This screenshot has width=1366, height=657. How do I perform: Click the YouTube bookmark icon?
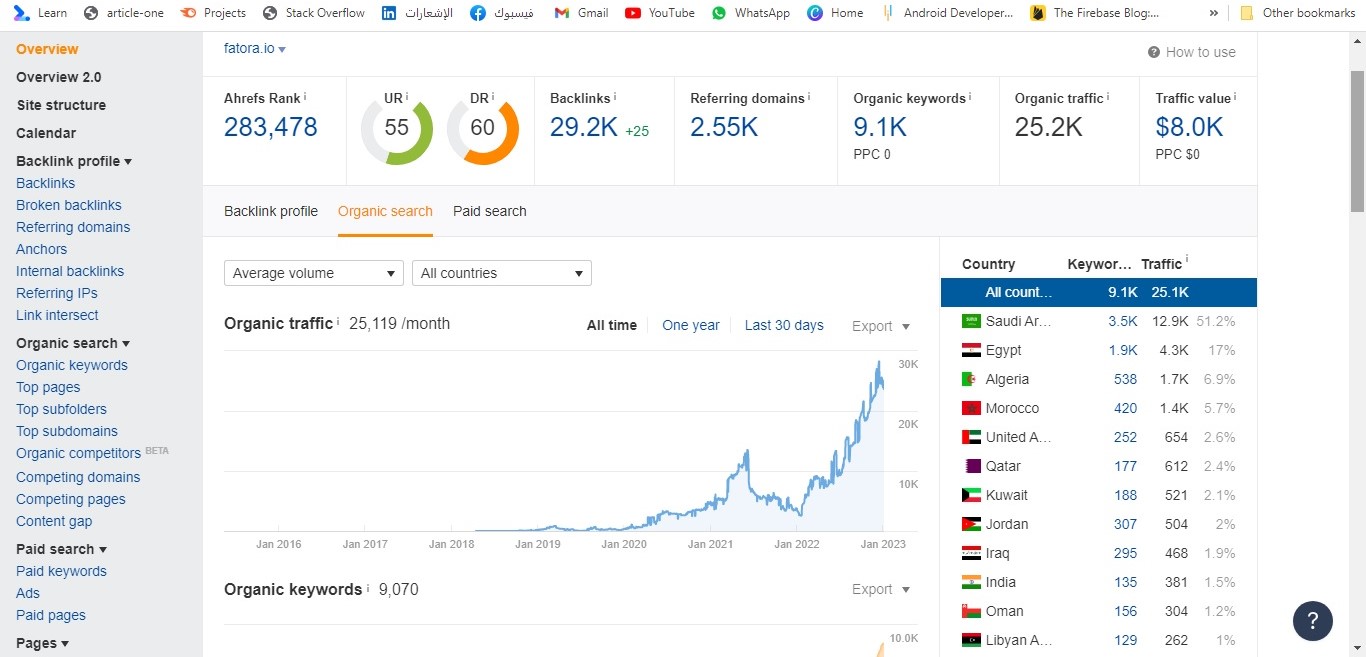tap(633, 13)
